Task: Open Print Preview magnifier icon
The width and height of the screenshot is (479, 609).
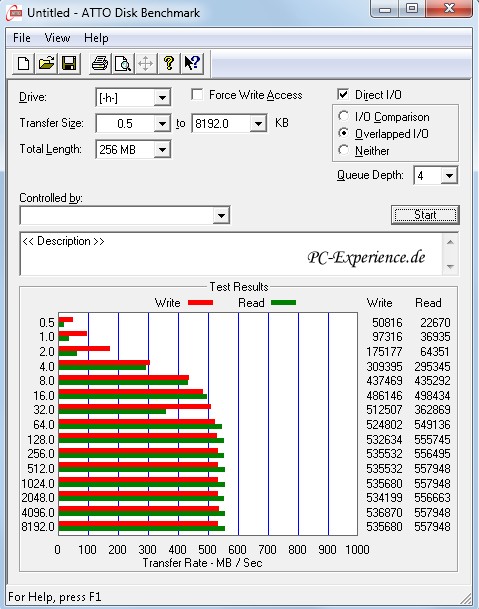Action: (122, 63)
